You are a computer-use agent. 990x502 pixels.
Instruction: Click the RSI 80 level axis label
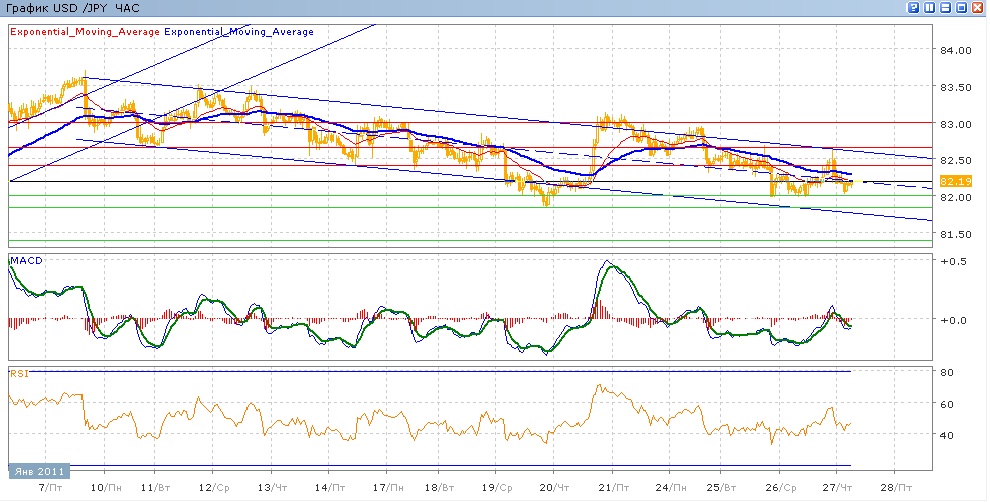pos(942,372)
